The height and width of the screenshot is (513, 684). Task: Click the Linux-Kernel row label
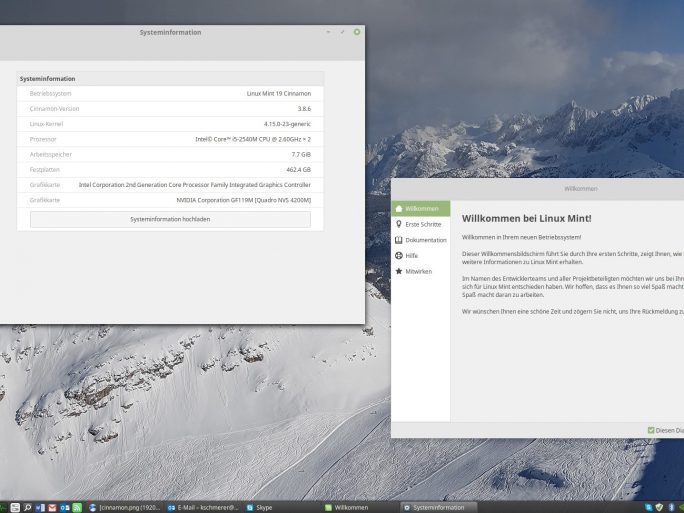(46, 124)
